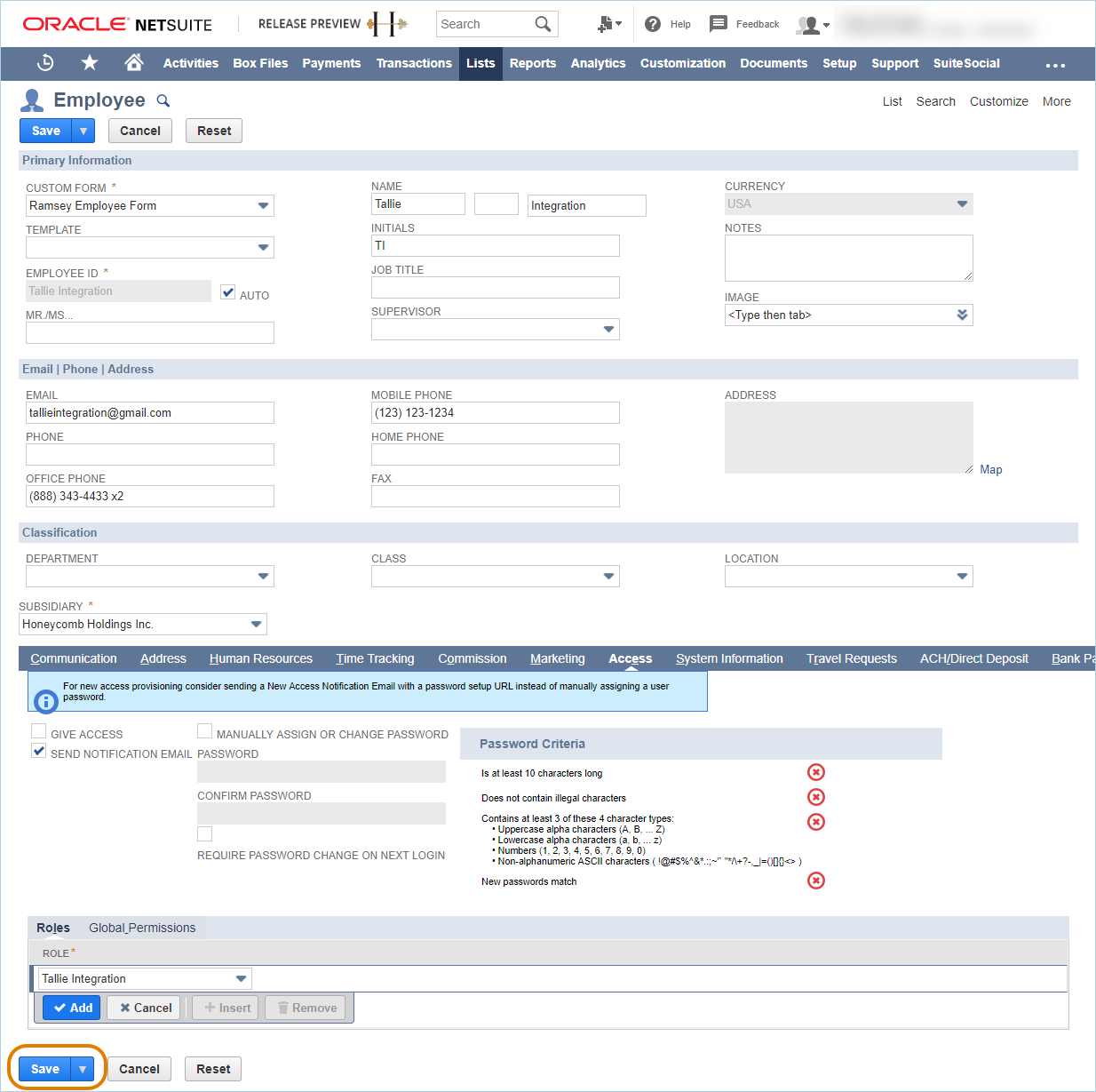Viewport: 1096px width, 1092px height.
Task: Click the info icon in access notice
Action: tap(45, 701)
